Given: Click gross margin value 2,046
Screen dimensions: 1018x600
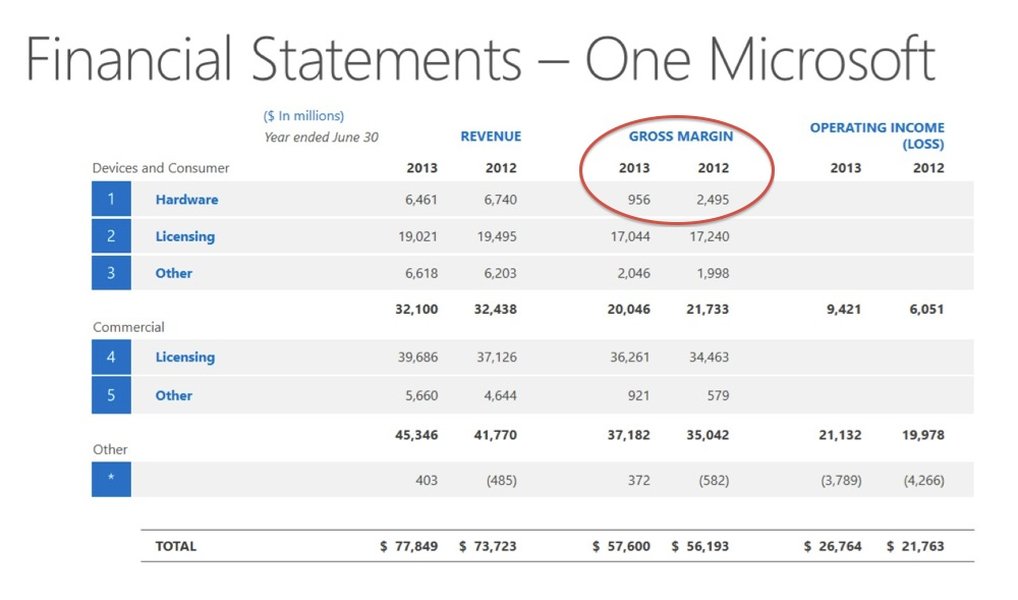Looking at the screenshot, I should (634, 273).
